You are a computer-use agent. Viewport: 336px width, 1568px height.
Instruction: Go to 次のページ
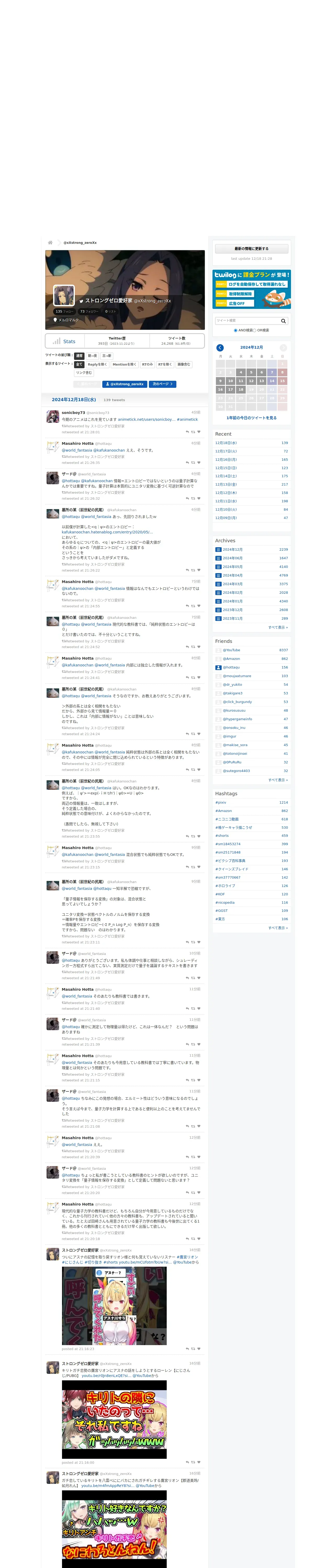point(163,384)
